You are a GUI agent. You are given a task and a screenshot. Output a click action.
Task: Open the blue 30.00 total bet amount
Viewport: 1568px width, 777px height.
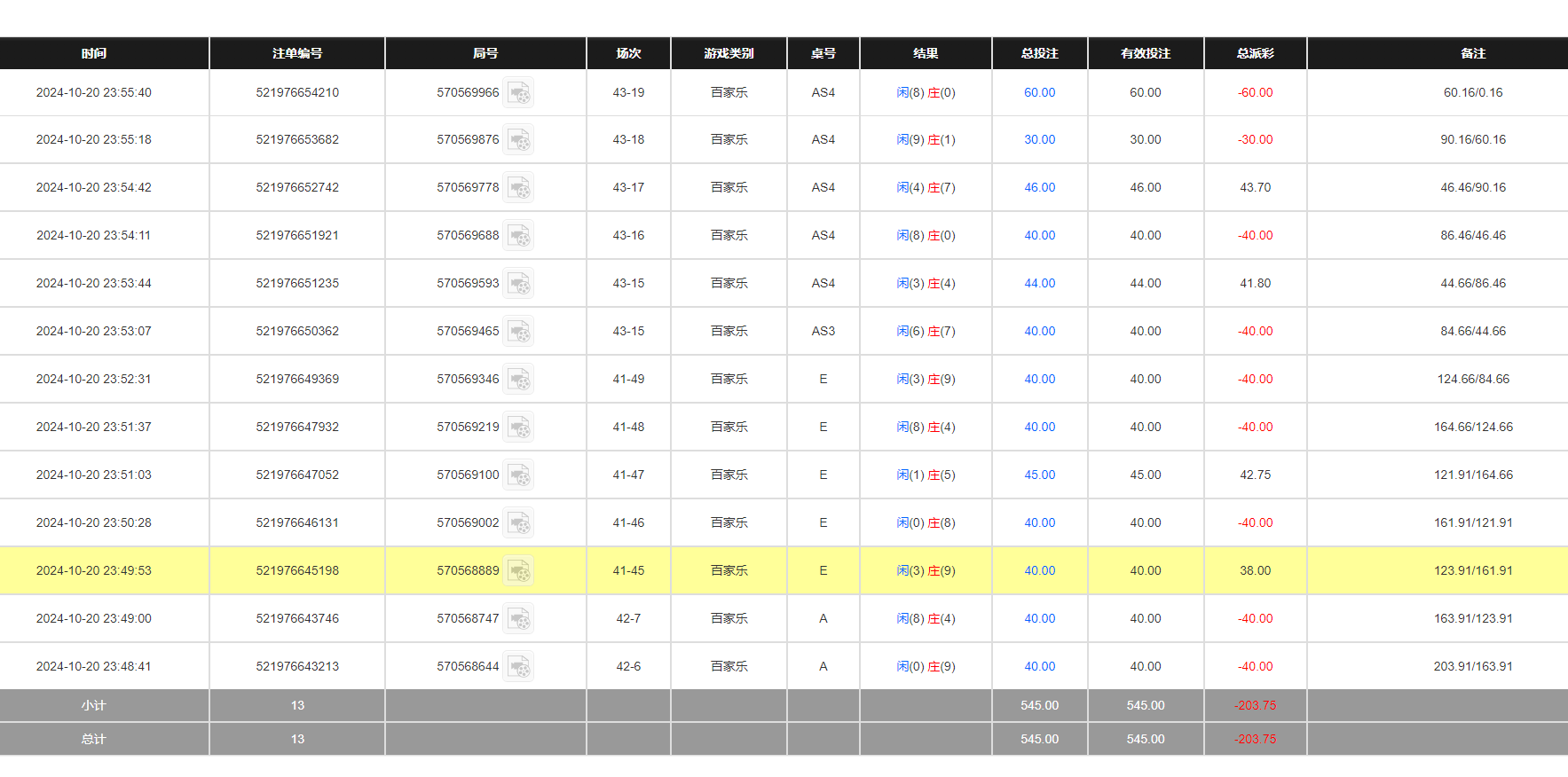tap(1039, 140)
